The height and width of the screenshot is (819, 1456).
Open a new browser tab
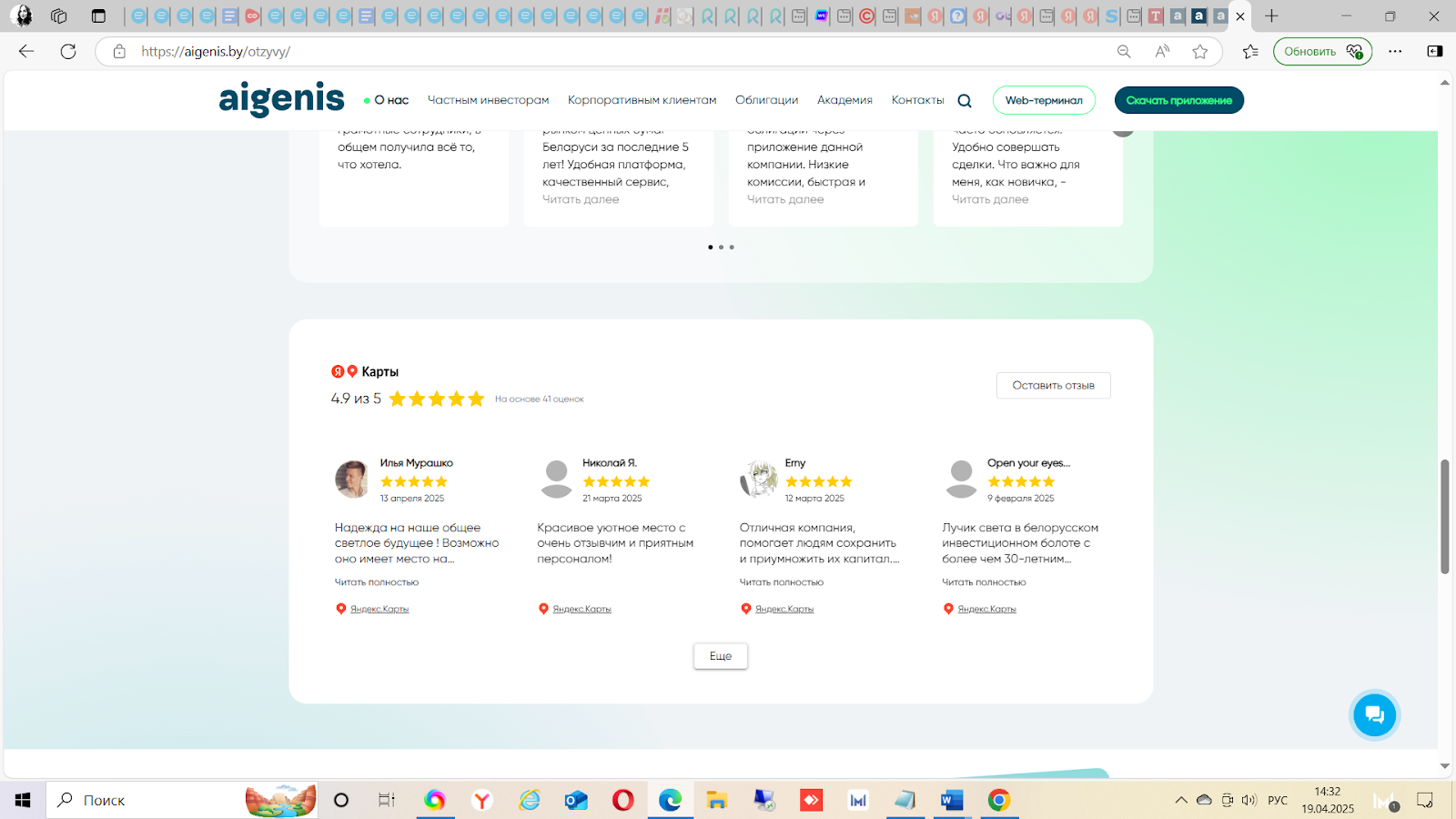(1271, 15)
